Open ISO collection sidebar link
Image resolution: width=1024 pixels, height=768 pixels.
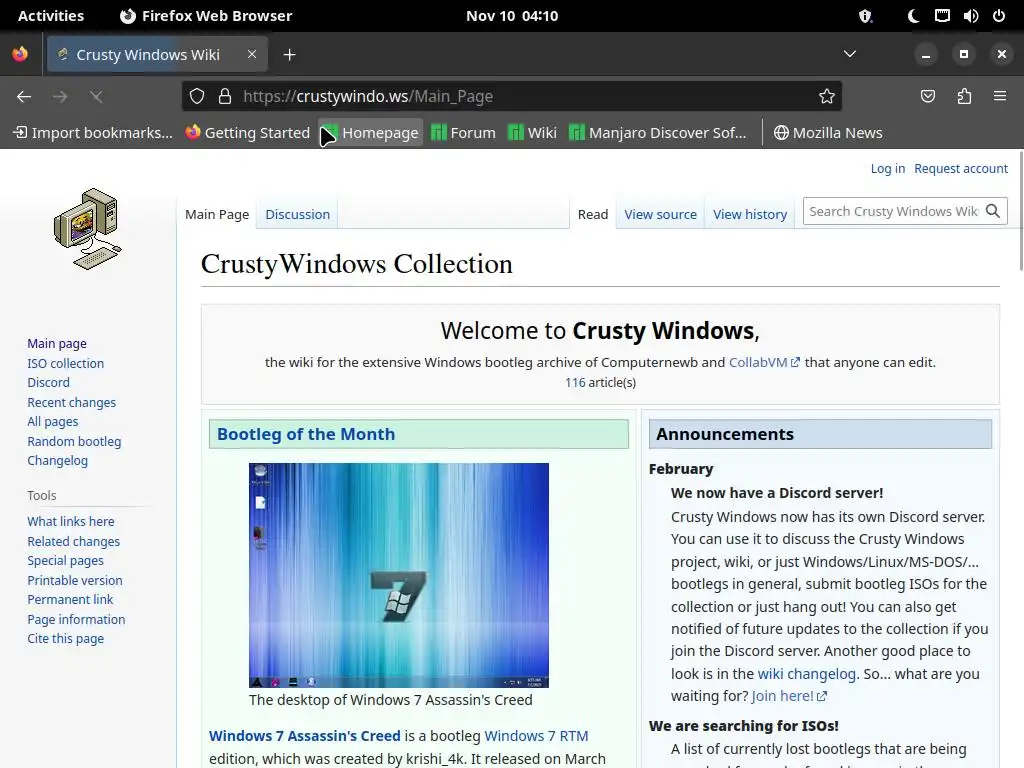[x=65, y=363]
